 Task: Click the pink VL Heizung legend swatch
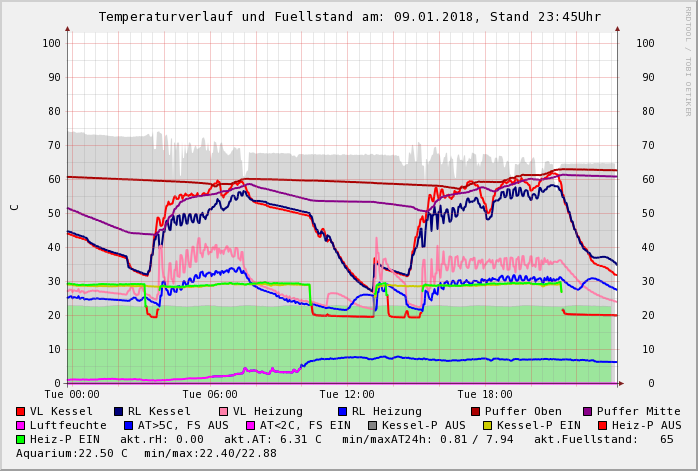pyautogui.click(x=223, y=411)
